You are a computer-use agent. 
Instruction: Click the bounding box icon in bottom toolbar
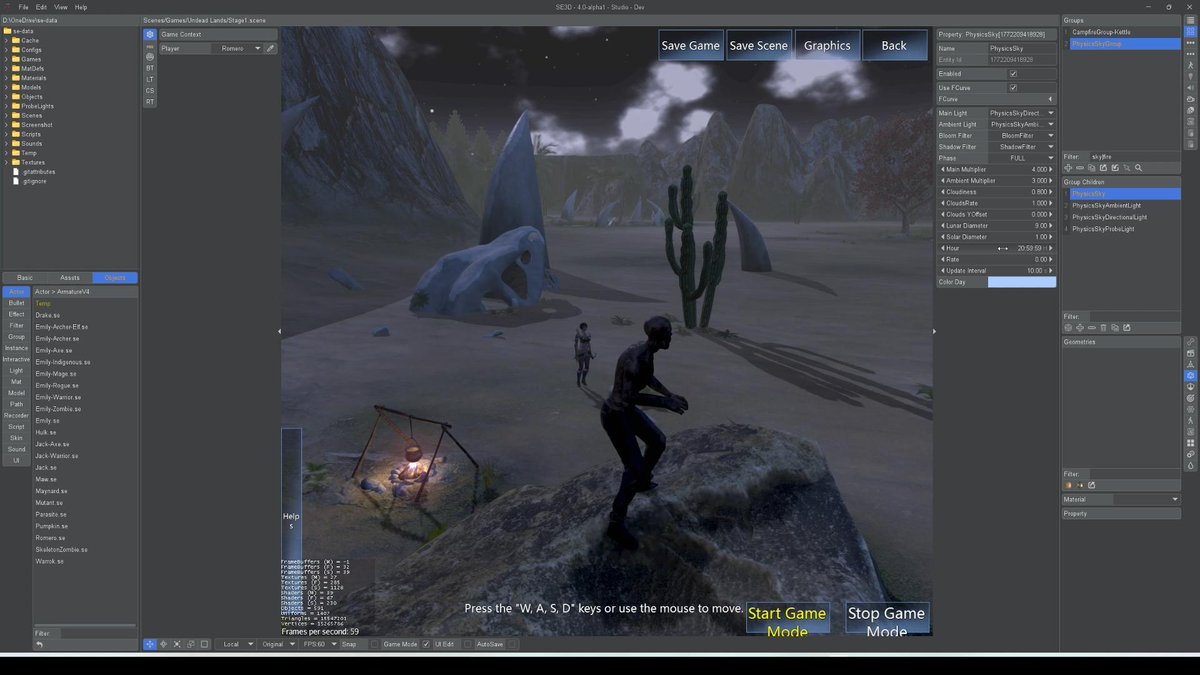(204, 644)
